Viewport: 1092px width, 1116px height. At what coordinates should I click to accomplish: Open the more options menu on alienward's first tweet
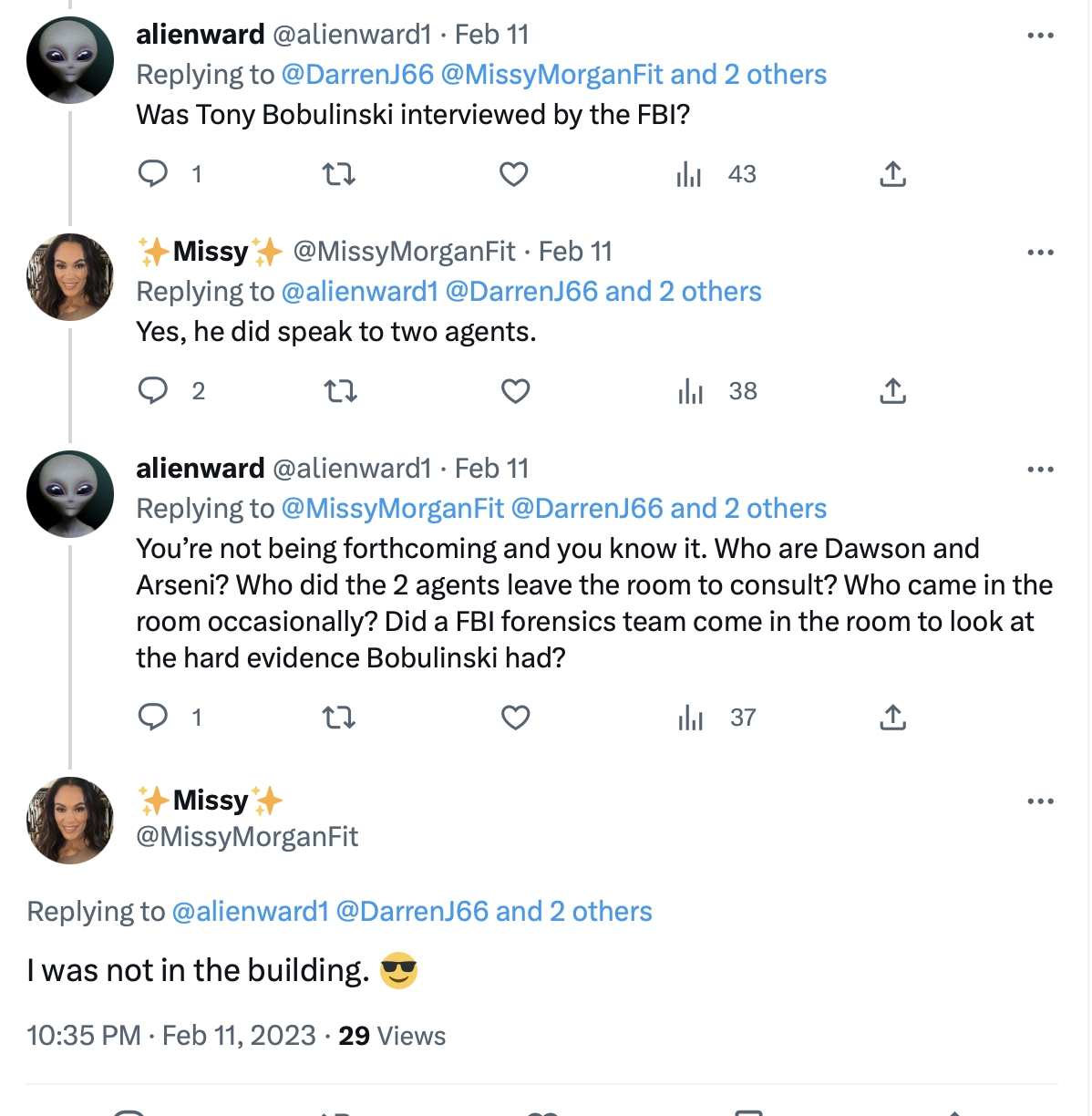coord(1039,34)
